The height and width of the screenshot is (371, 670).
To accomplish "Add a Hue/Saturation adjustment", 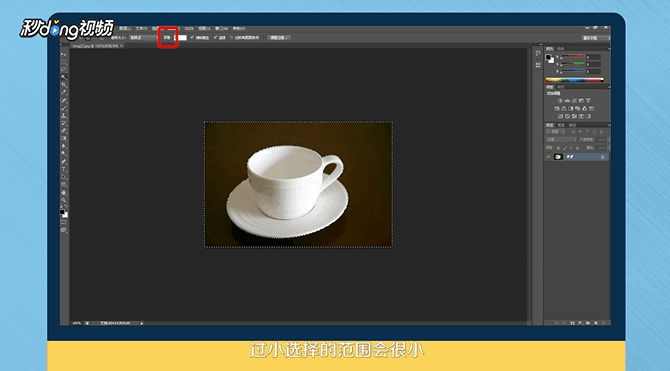I will point(557,109).
